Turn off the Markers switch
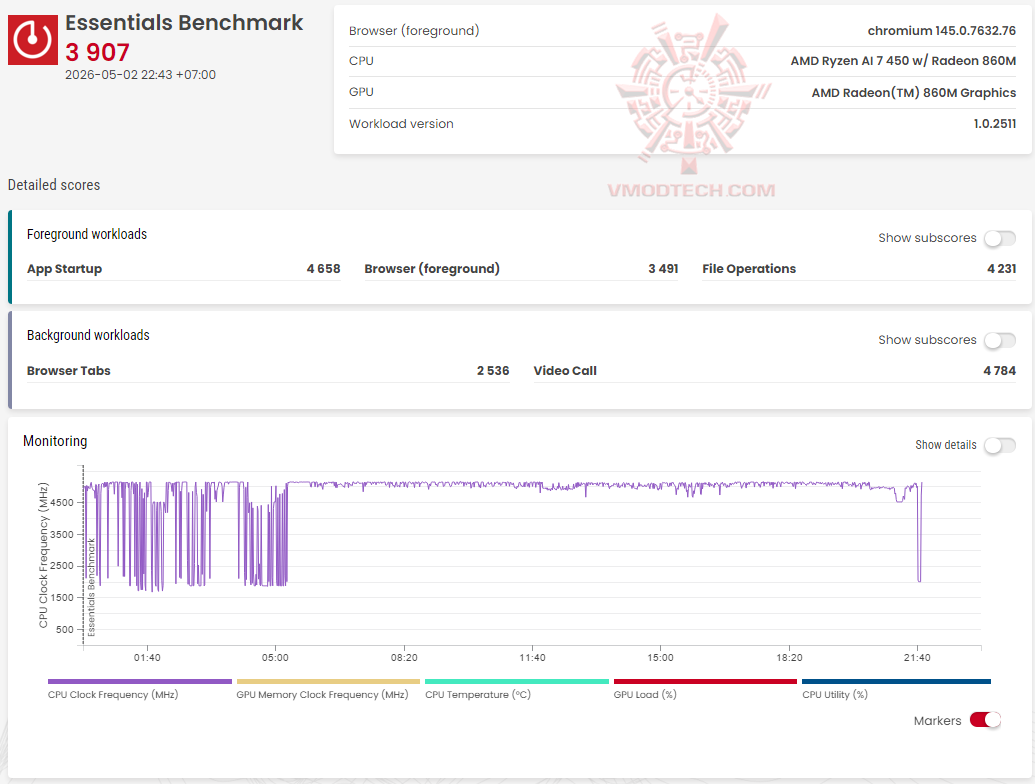 [x=985, y=720]
